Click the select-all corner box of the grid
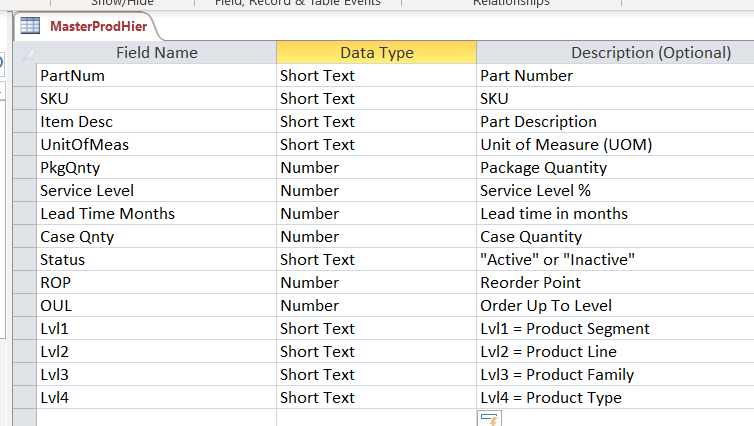This screenshot has height=426, width=754. point(25,52)
